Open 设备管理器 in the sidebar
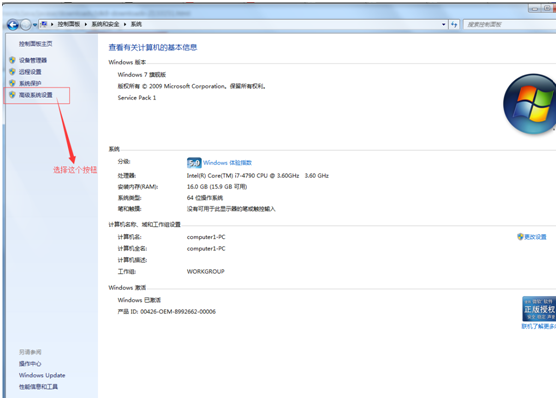The height and width of the screenshot is (400, 558). 33,60
